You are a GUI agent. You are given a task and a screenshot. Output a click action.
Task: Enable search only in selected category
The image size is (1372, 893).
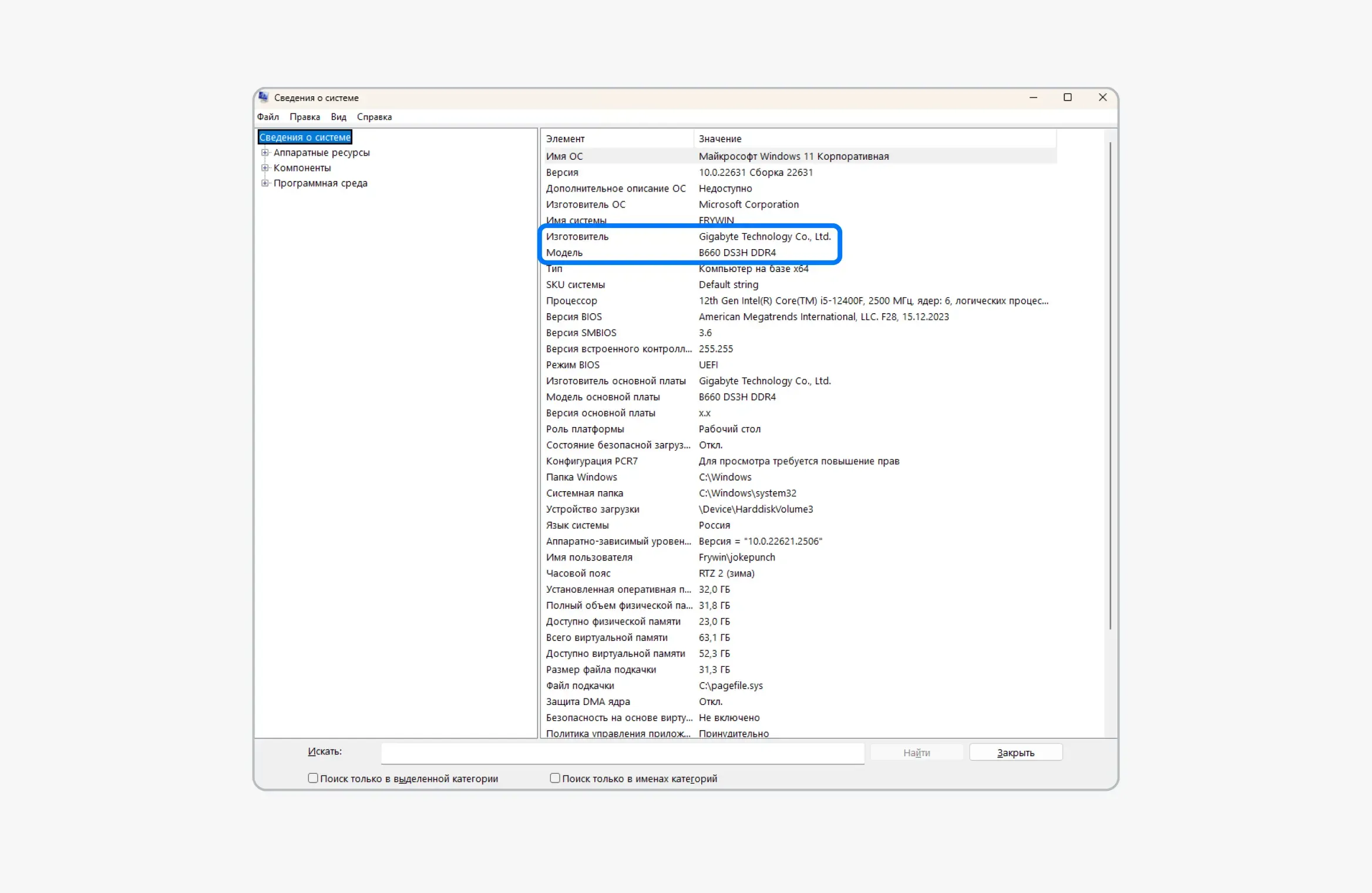click(313, 778)
